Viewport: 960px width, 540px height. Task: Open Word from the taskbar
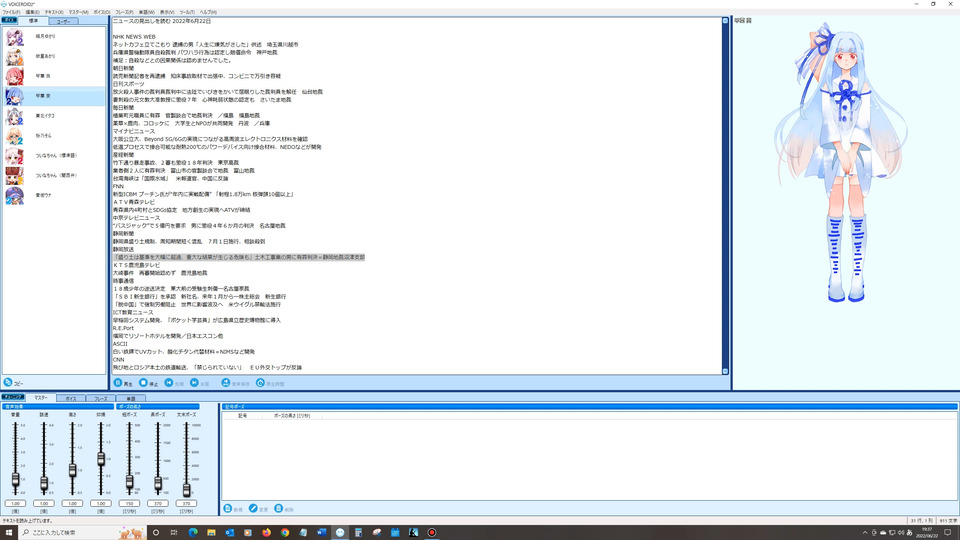(321, 533)
